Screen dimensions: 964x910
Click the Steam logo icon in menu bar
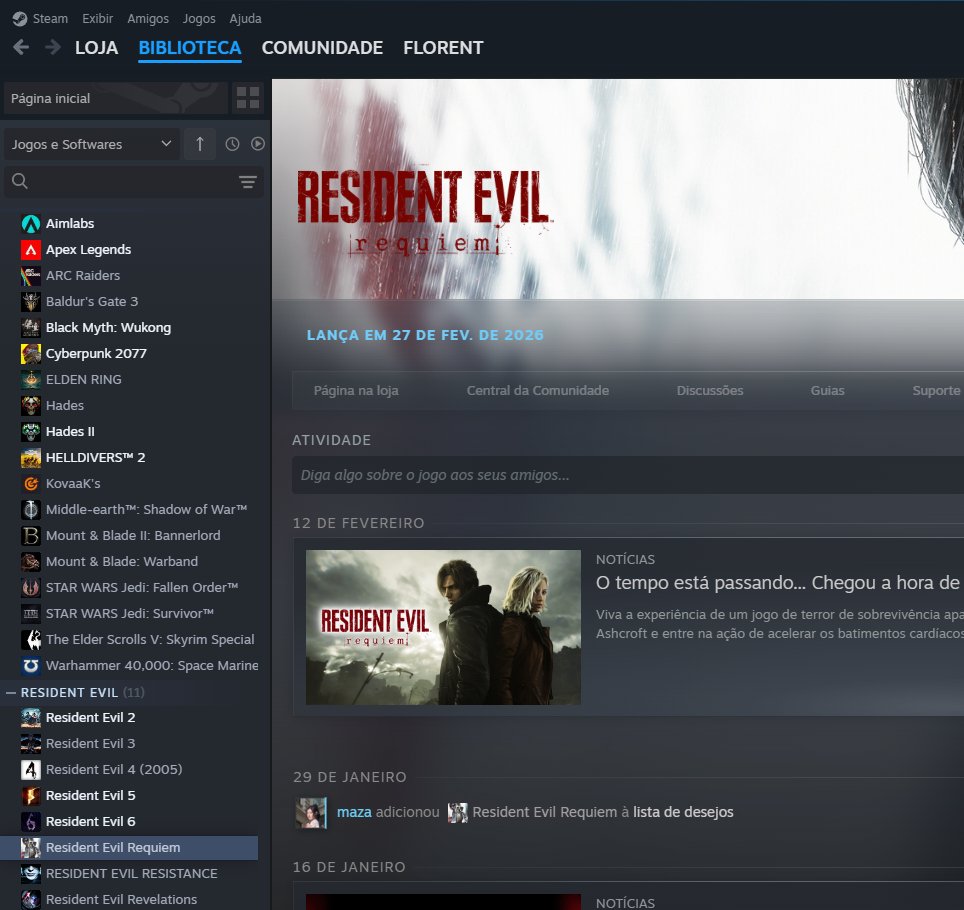pos(20,18)
